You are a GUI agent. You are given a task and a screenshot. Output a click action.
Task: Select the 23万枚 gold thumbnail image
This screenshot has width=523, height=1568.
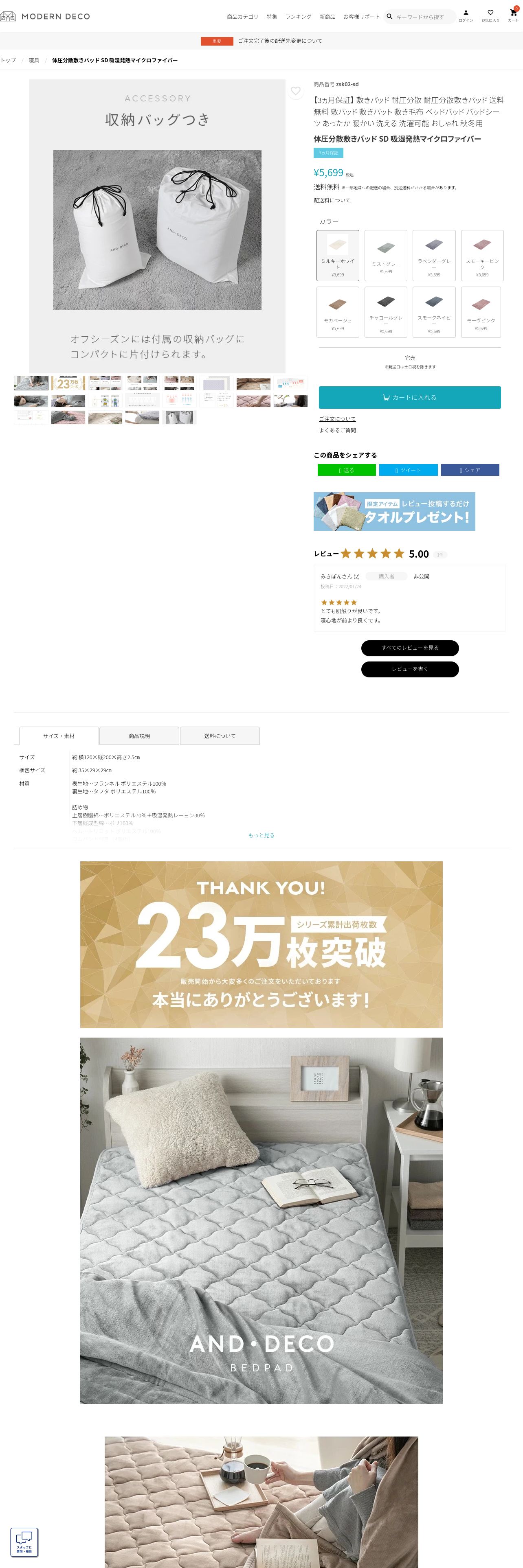pyautogui.click(x=68, y=383)
